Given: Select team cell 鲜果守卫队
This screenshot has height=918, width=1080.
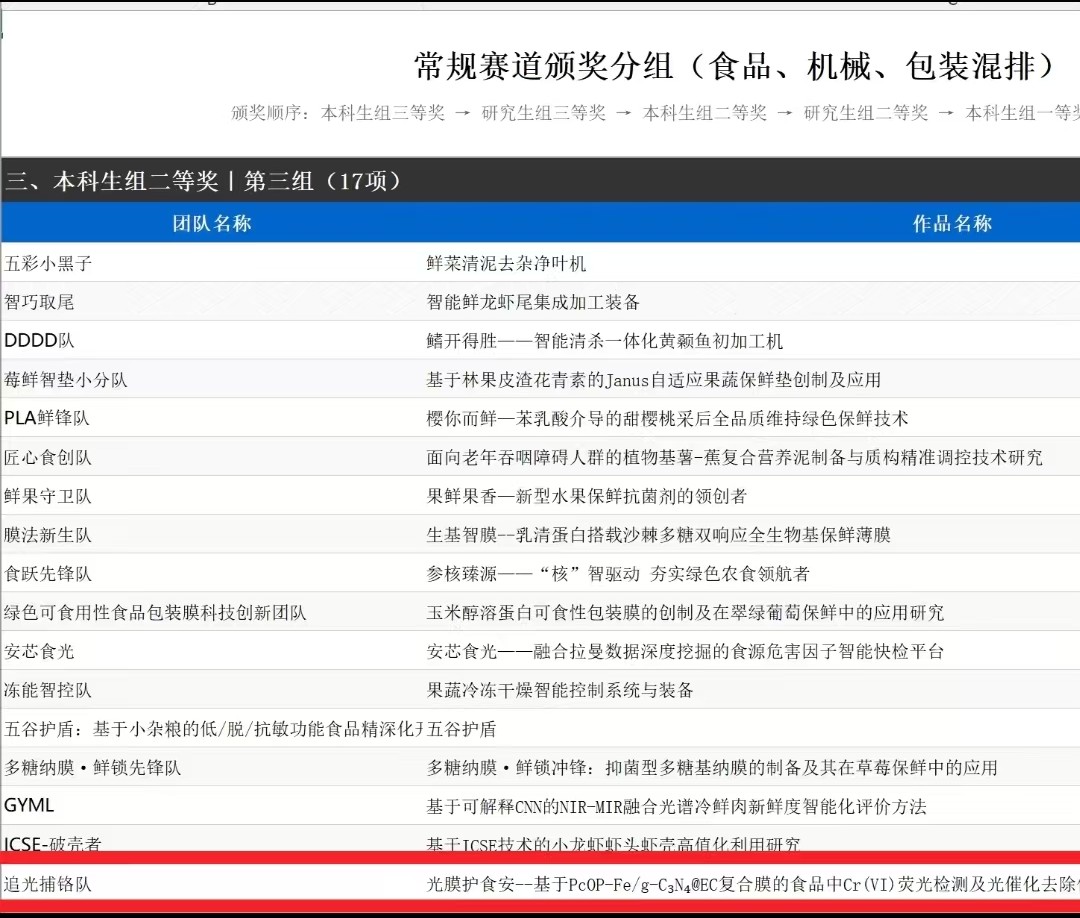Looking at the screenshot, I should pyautogui.click(x=48, y=496).
